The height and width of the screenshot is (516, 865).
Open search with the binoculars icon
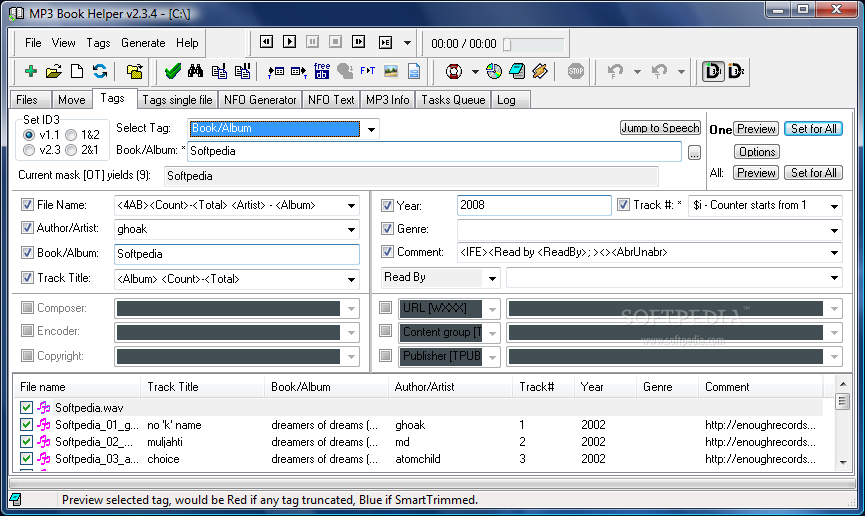pos(195,71)
